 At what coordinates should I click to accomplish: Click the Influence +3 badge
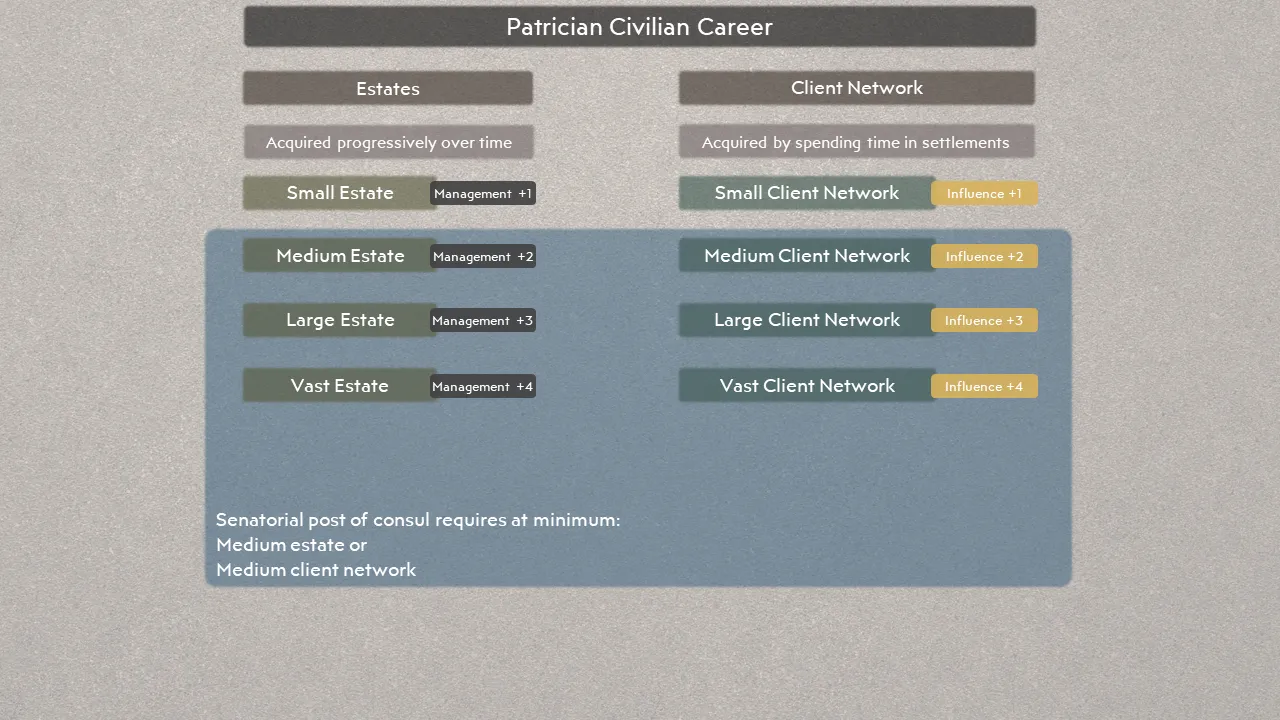[985, 320]
